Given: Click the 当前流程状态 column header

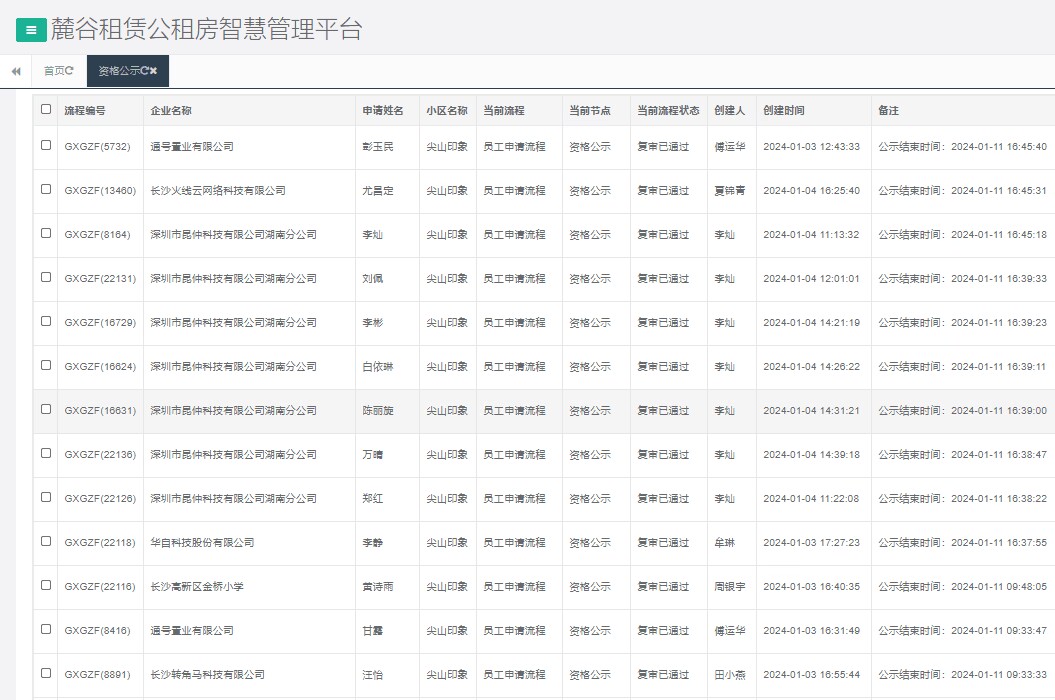Looking at the screenshot, I should [x=668, y=110].
